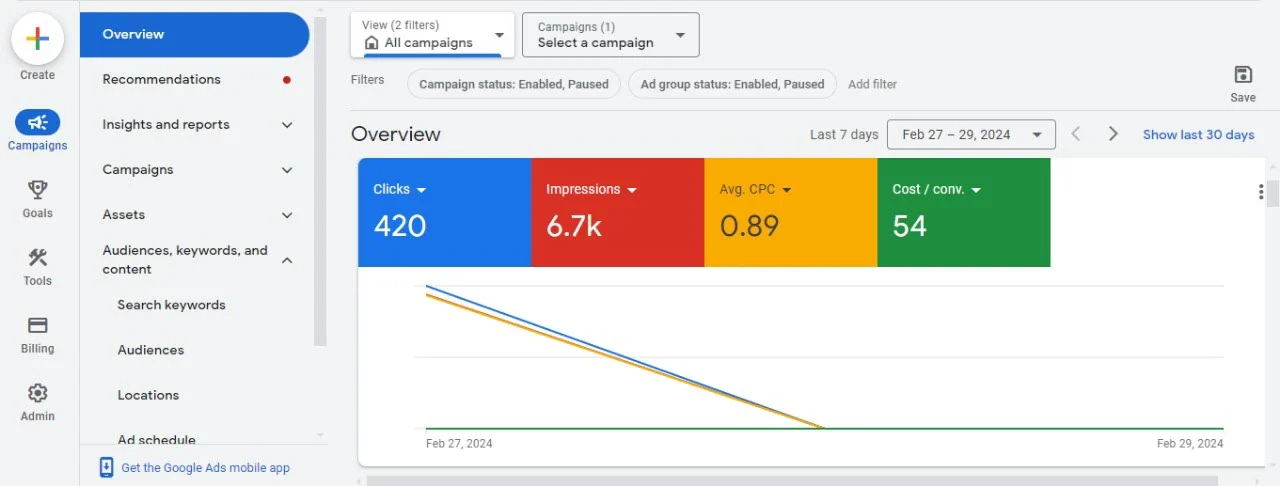Open the Audiences page

150,350
